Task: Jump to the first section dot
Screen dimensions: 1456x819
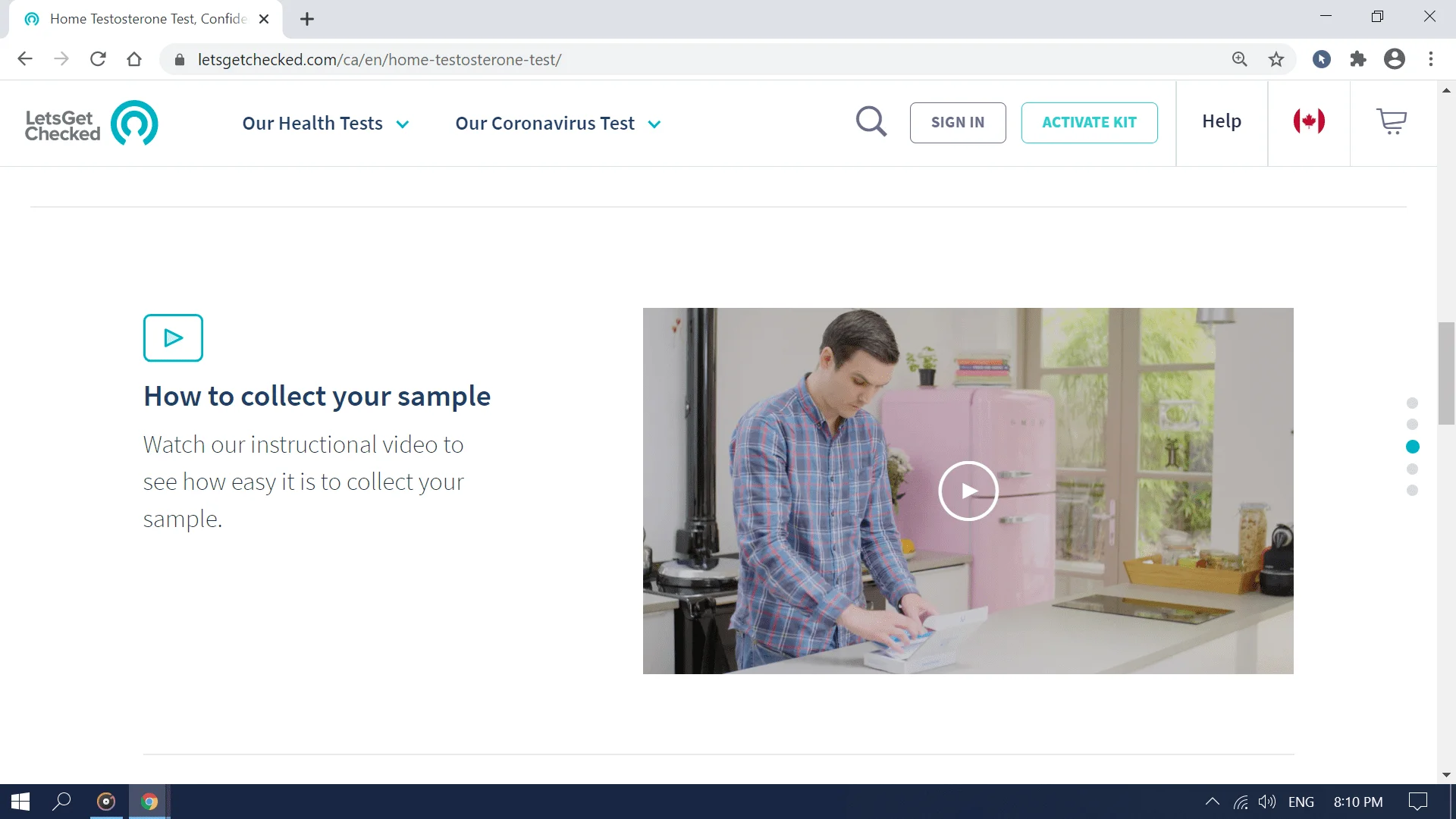Action: (x=1412, y=403)
